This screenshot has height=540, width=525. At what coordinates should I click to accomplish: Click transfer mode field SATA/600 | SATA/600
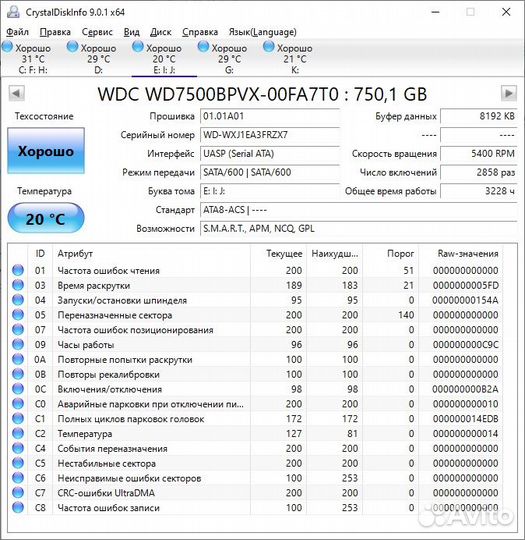point(270,172)
